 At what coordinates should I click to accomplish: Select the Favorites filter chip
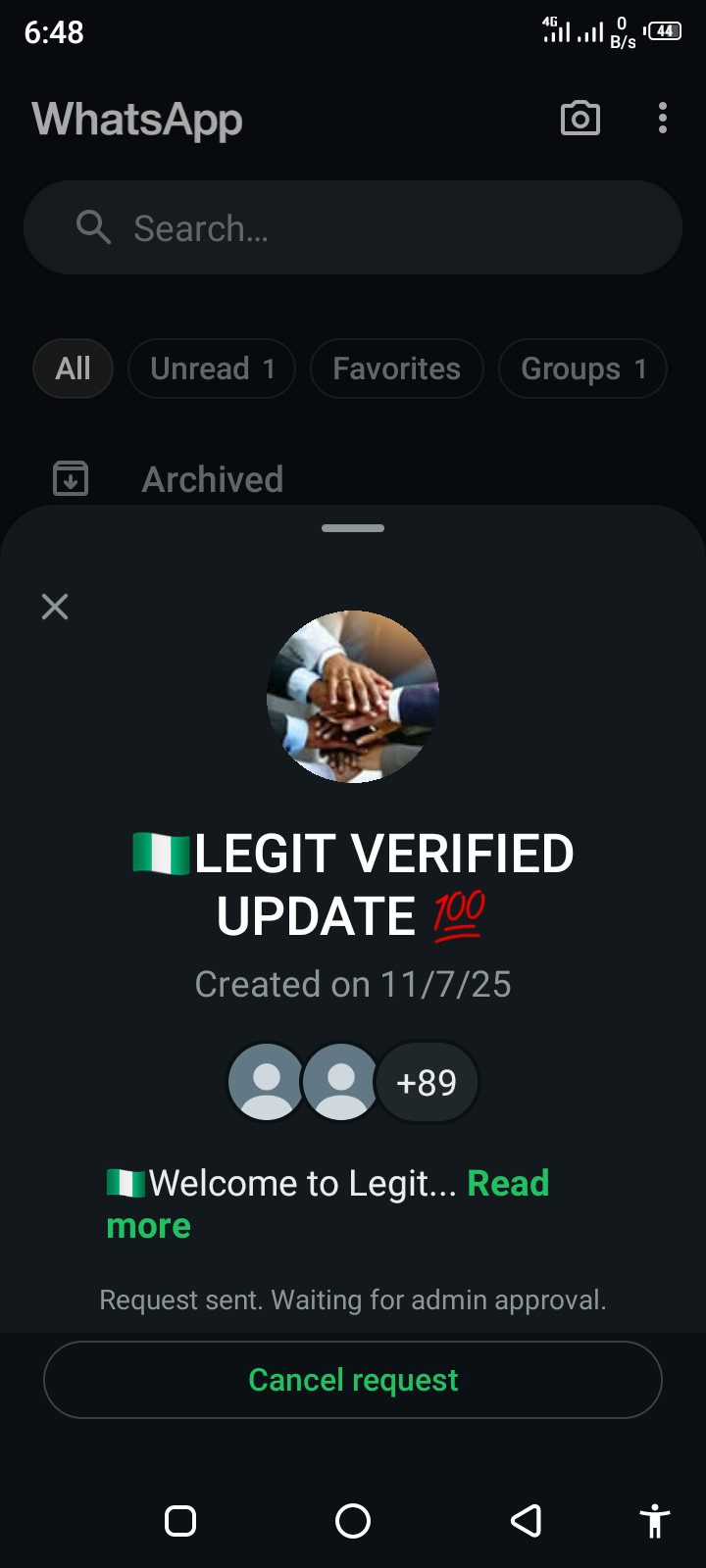pos(396,368)
